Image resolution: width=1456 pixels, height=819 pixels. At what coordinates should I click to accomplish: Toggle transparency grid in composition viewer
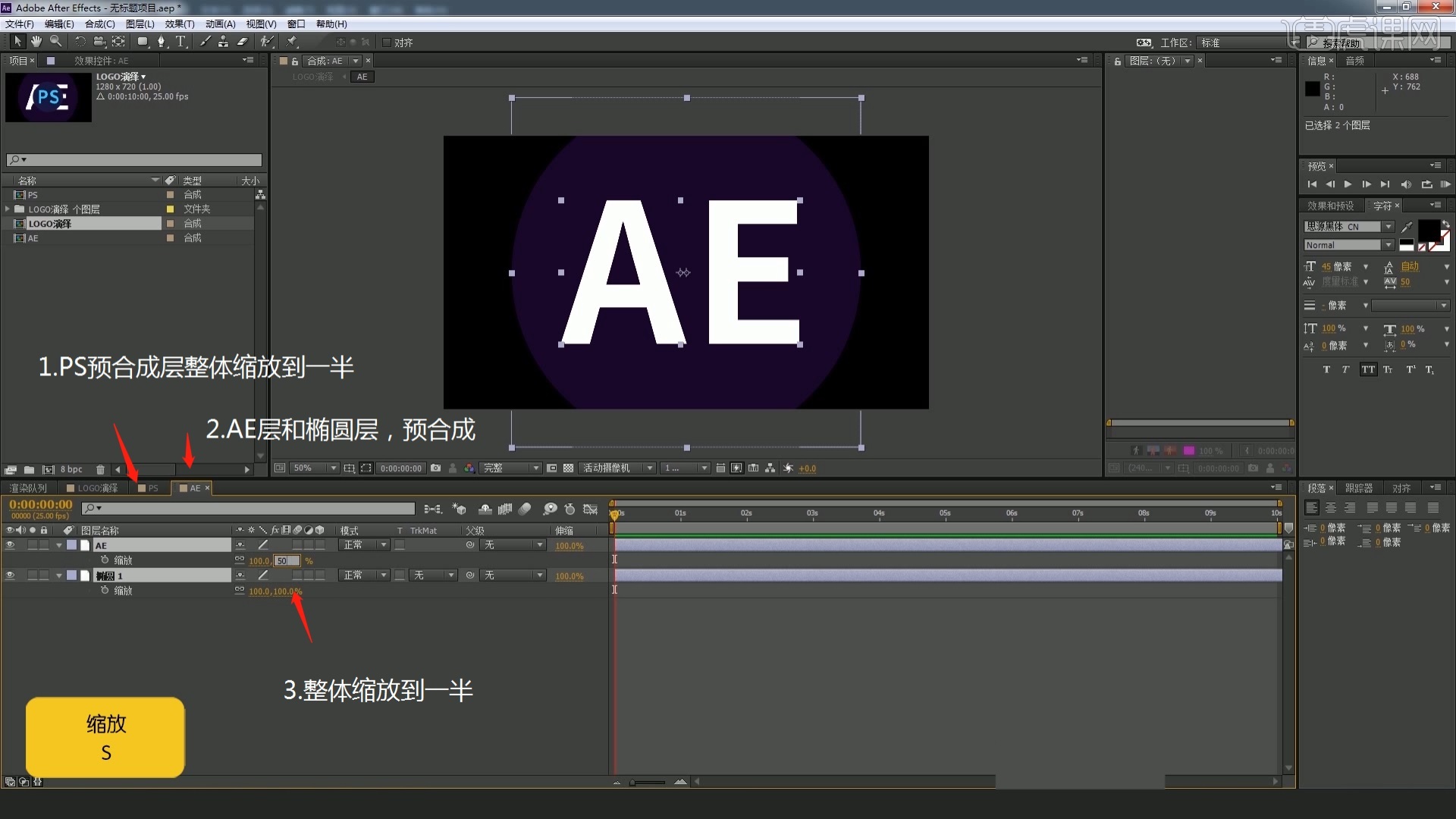coord(568,468)
